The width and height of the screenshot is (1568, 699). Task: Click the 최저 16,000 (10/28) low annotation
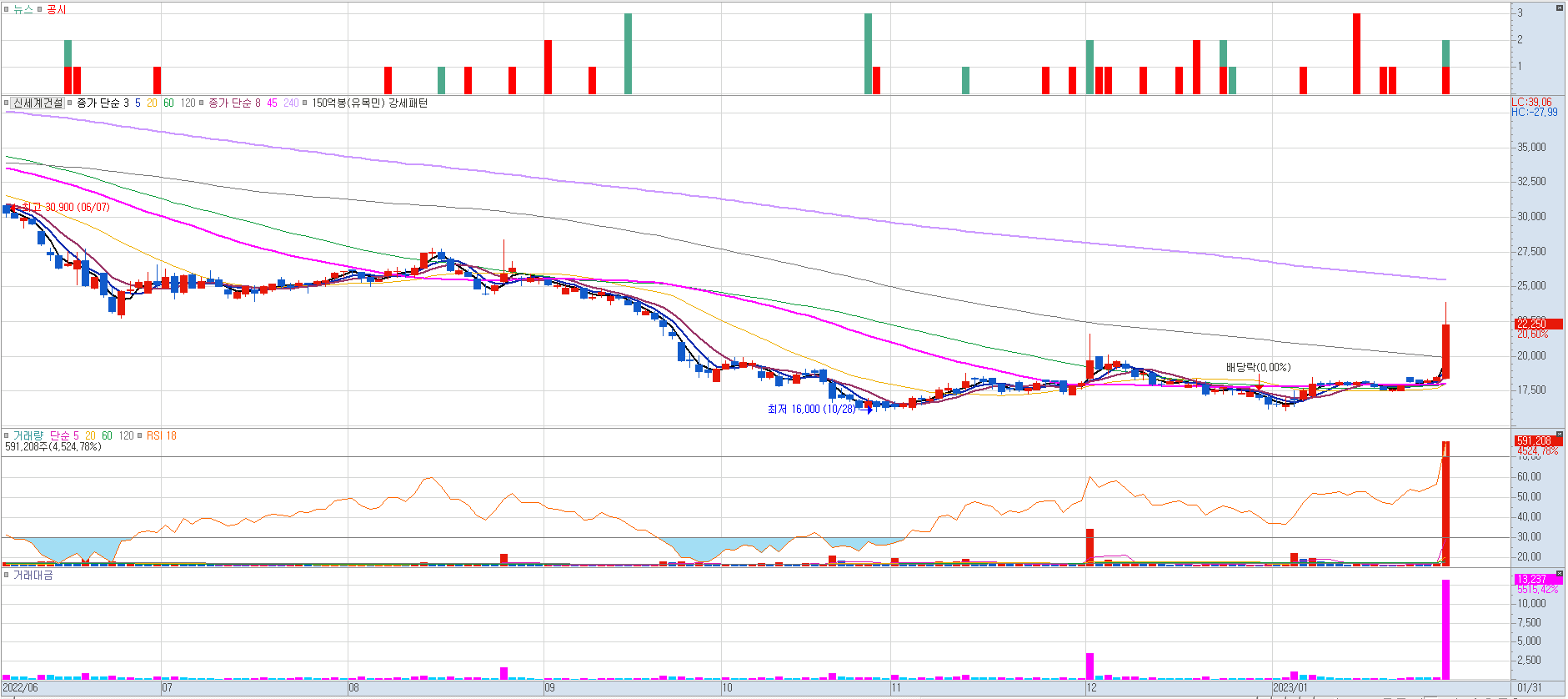click(811, 409)
